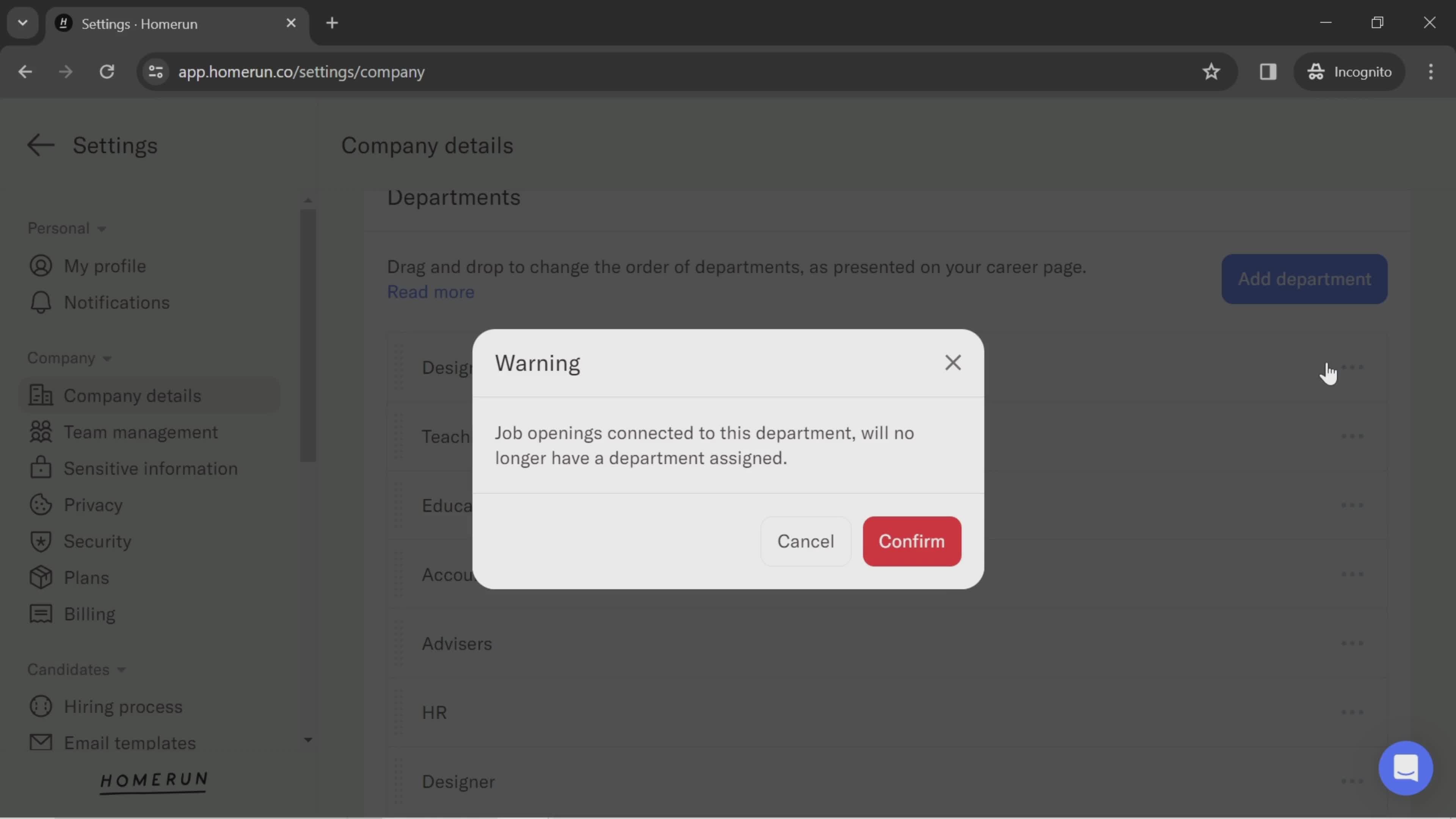Click the Sensitive information lock icon
1456x819 pixels.
37,468
